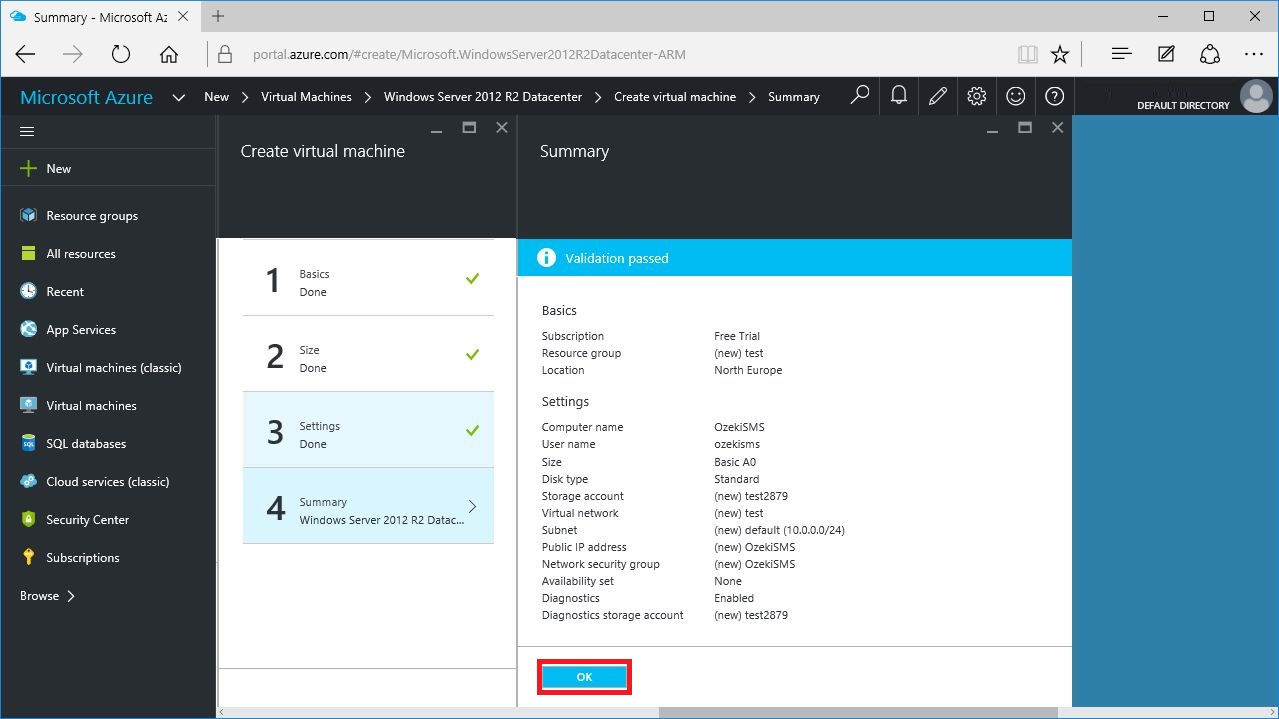This screenshot has height=719, width=1279.
Task: Click the Basic A0 size value
Action: click(x=735, y=462)
